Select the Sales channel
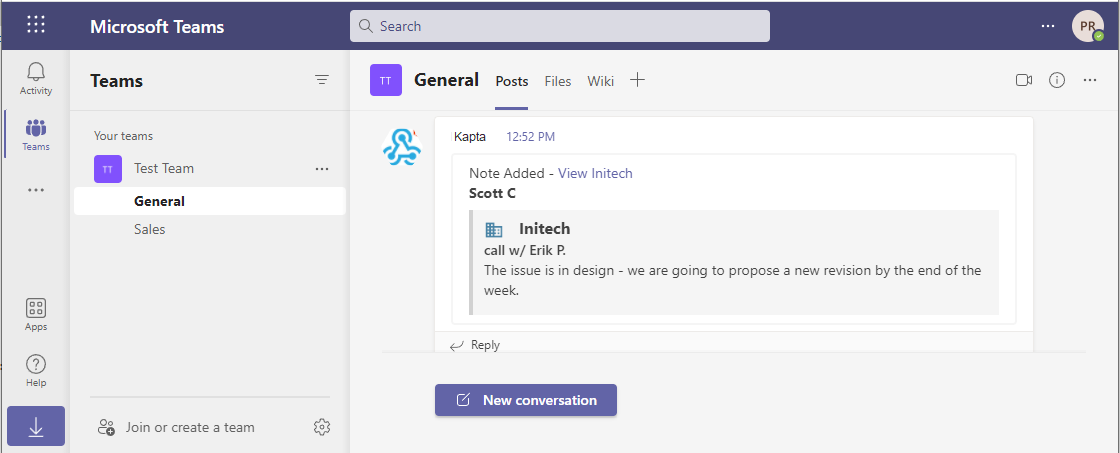Viewport: 1120px width, 453px height. pos(150,229)
